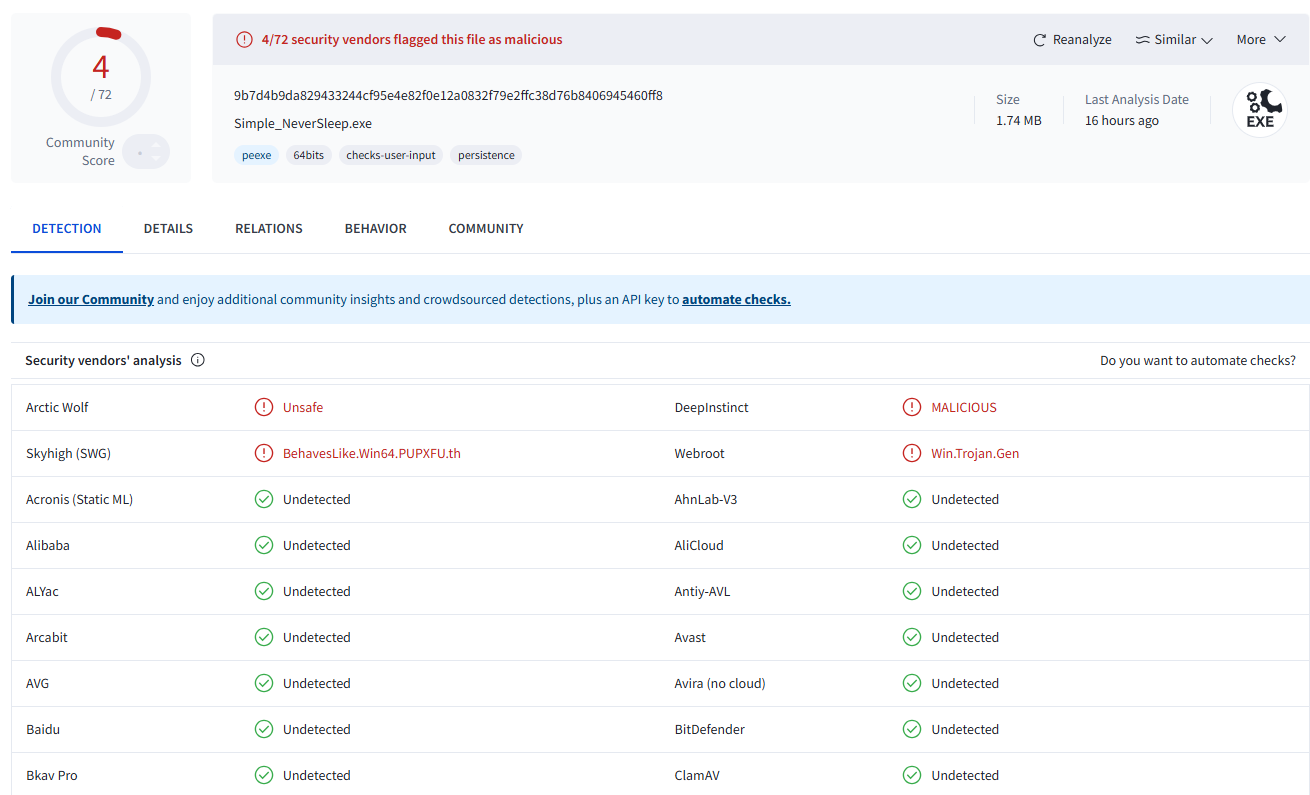
Task: Toggle the Community Score vote pill
Action: pos(147,152)
